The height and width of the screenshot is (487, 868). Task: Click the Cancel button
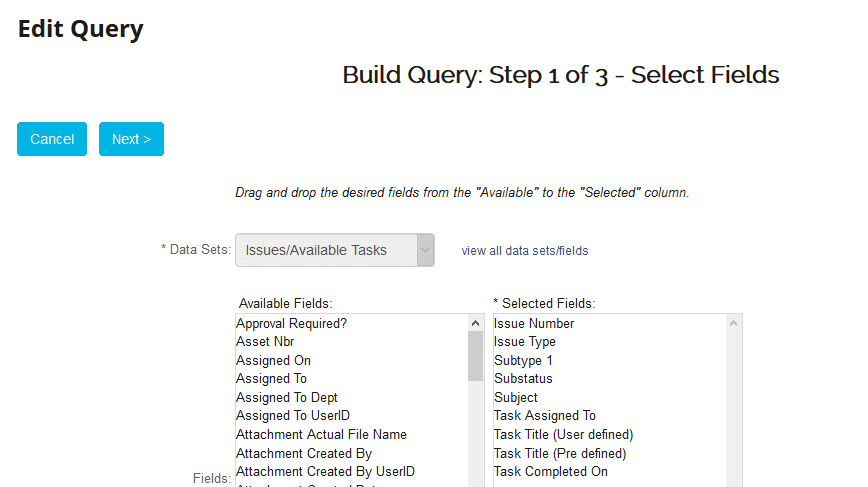pos(52,139)
